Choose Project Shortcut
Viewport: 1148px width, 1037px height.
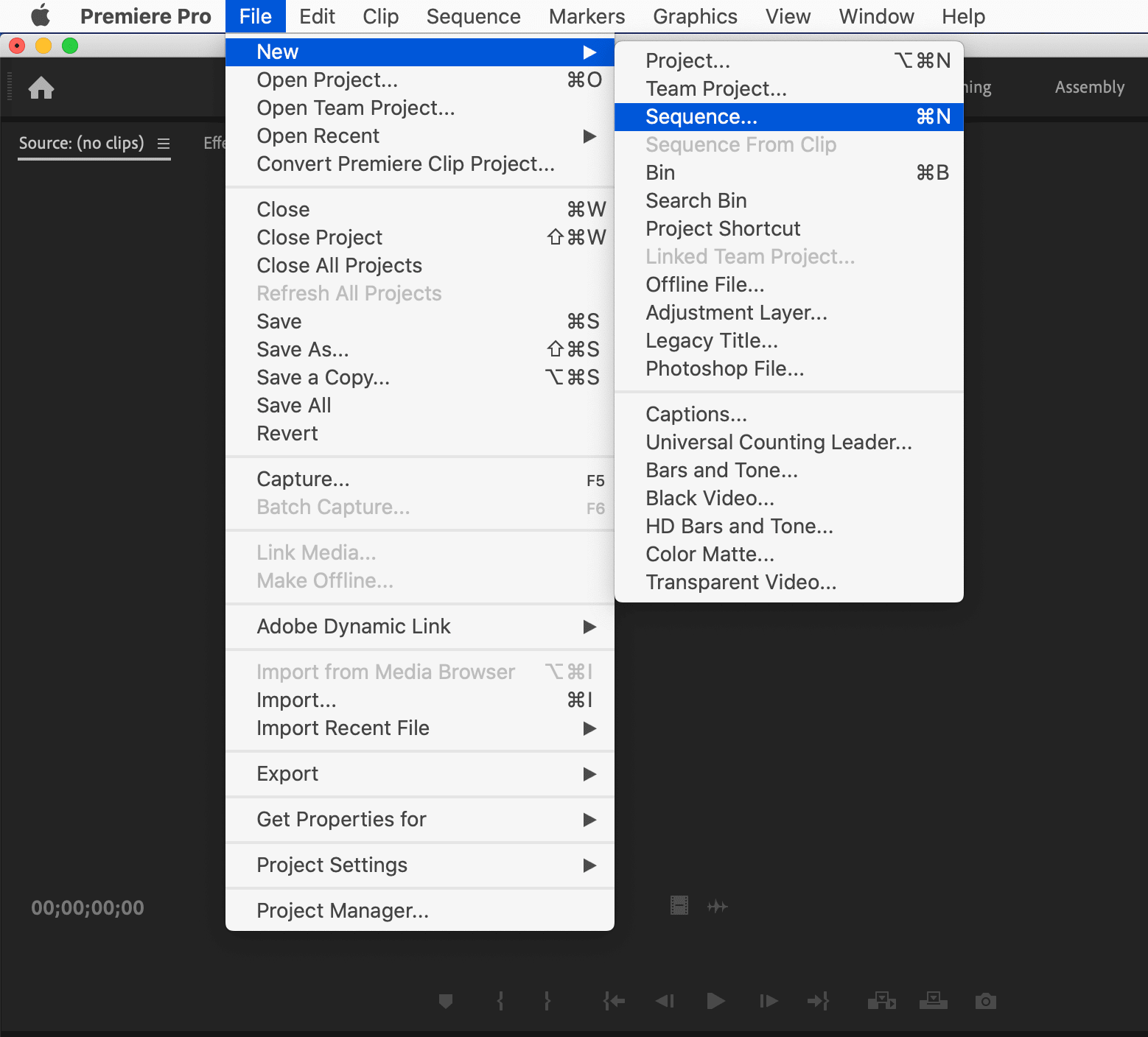tap(789, 229)
